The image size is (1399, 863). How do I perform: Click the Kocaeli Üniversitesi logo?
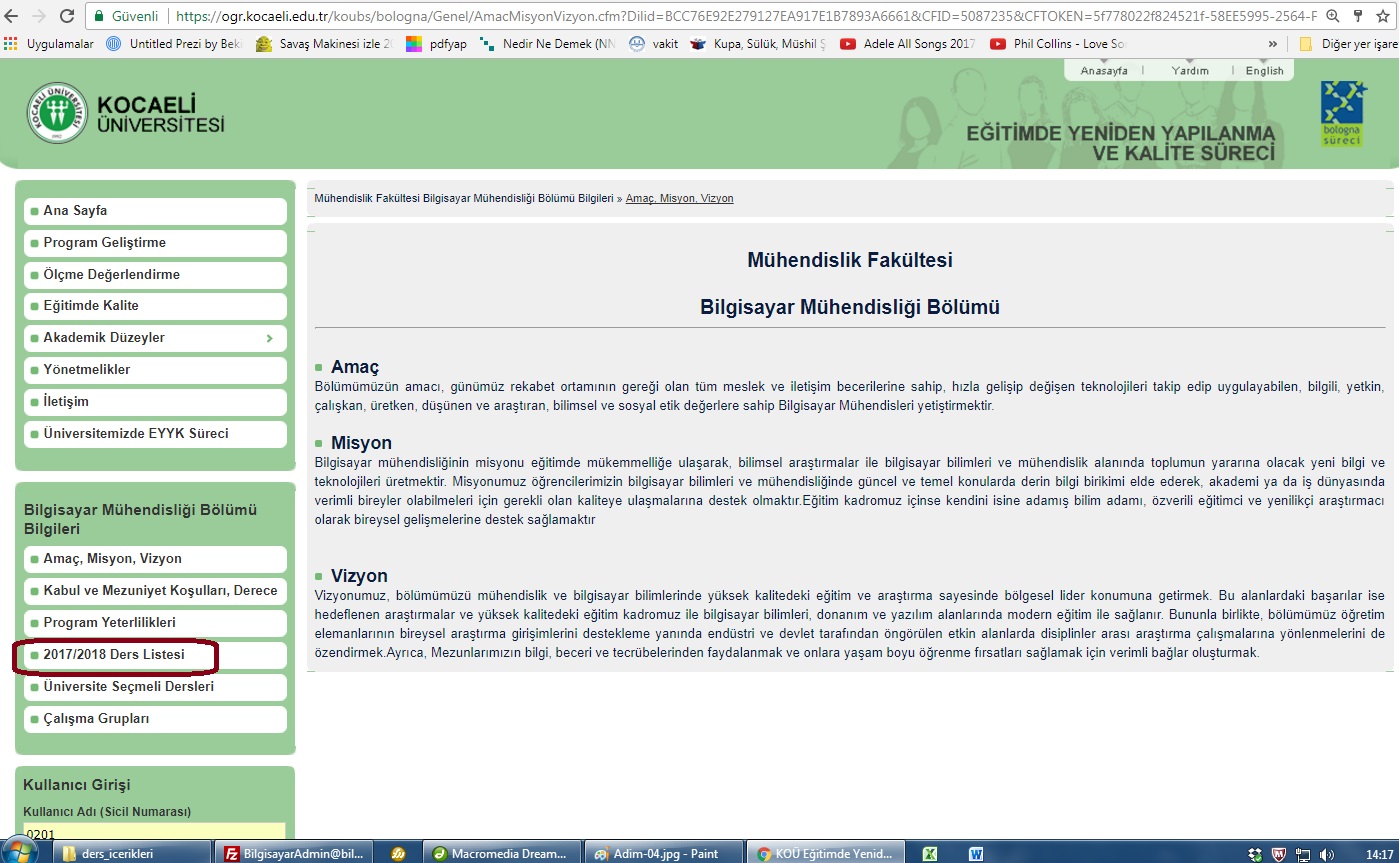57,113
